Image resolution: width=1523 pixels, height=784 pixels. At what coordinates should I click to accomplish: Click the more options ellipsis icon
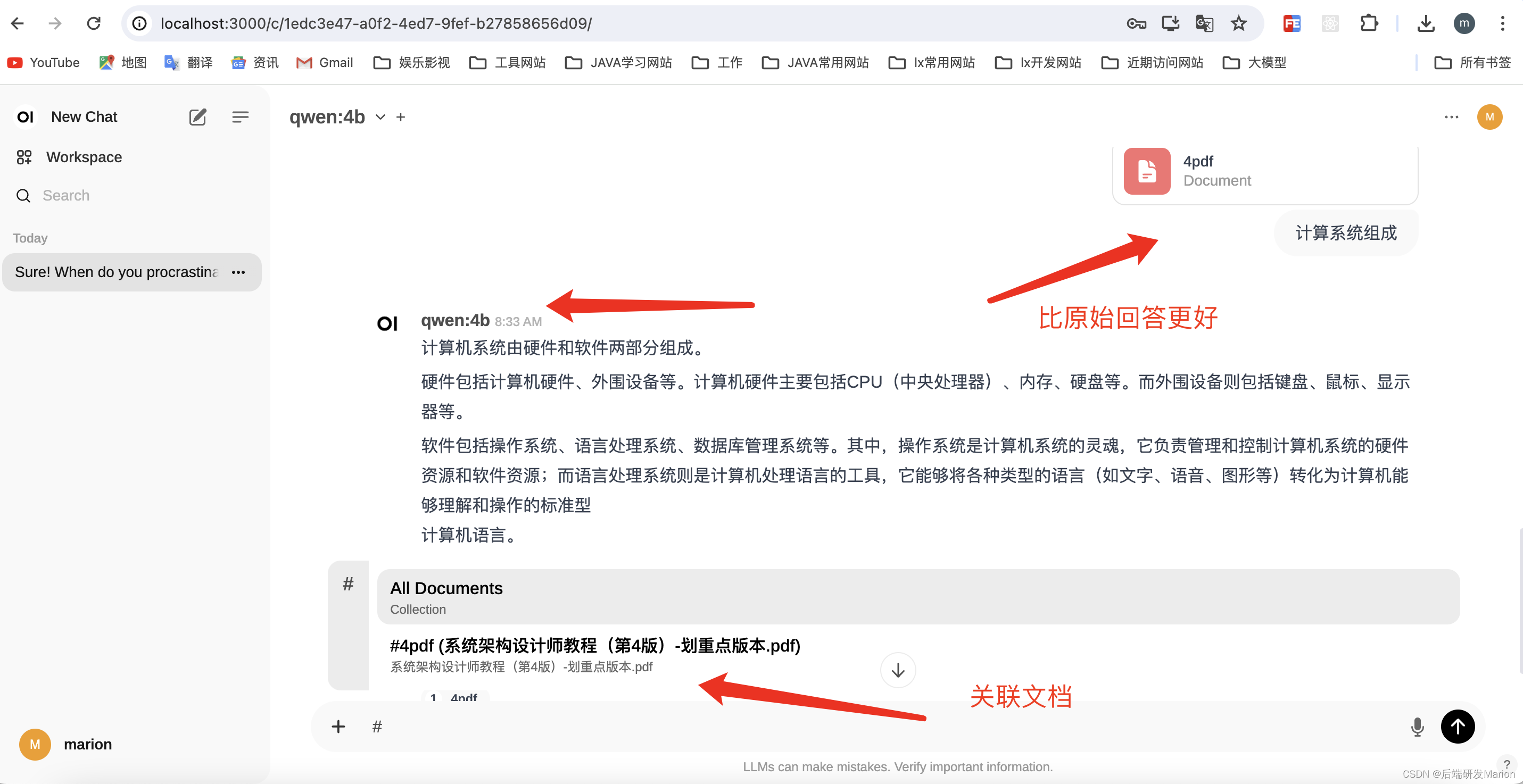click(1452, 117)
